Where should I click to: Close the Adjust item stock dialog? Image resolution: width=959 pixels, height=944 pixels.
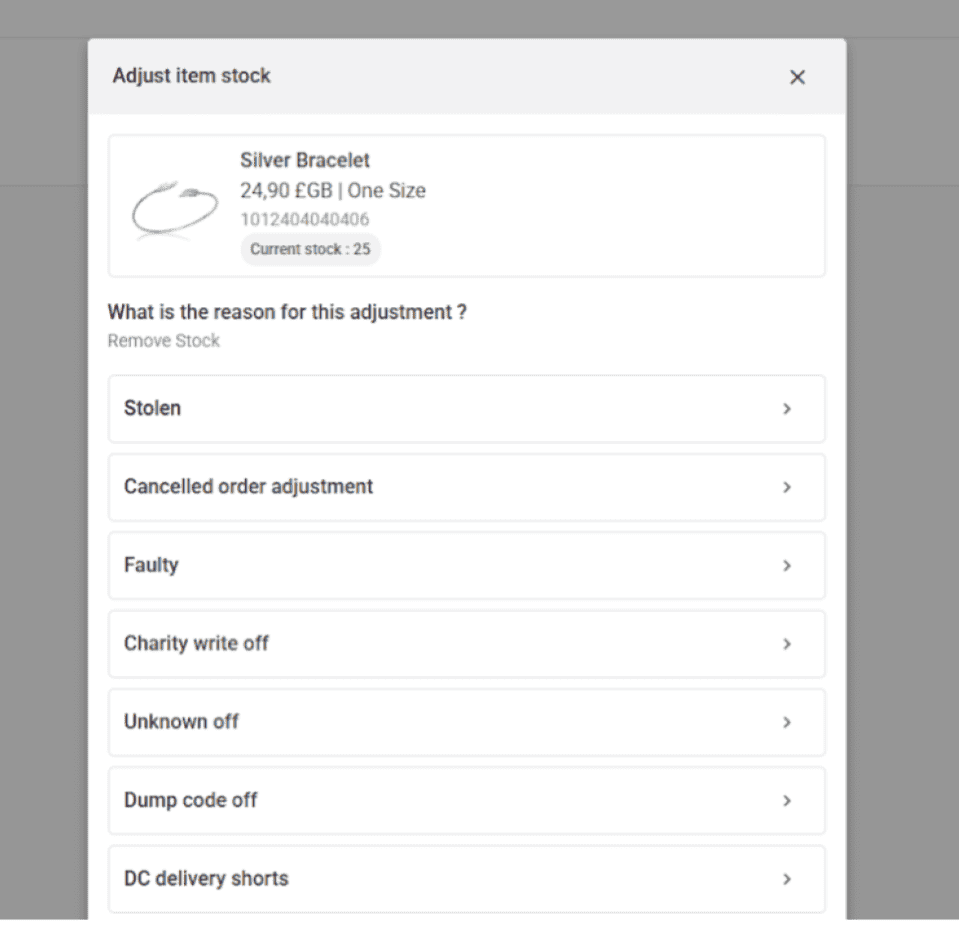(797, 78)
